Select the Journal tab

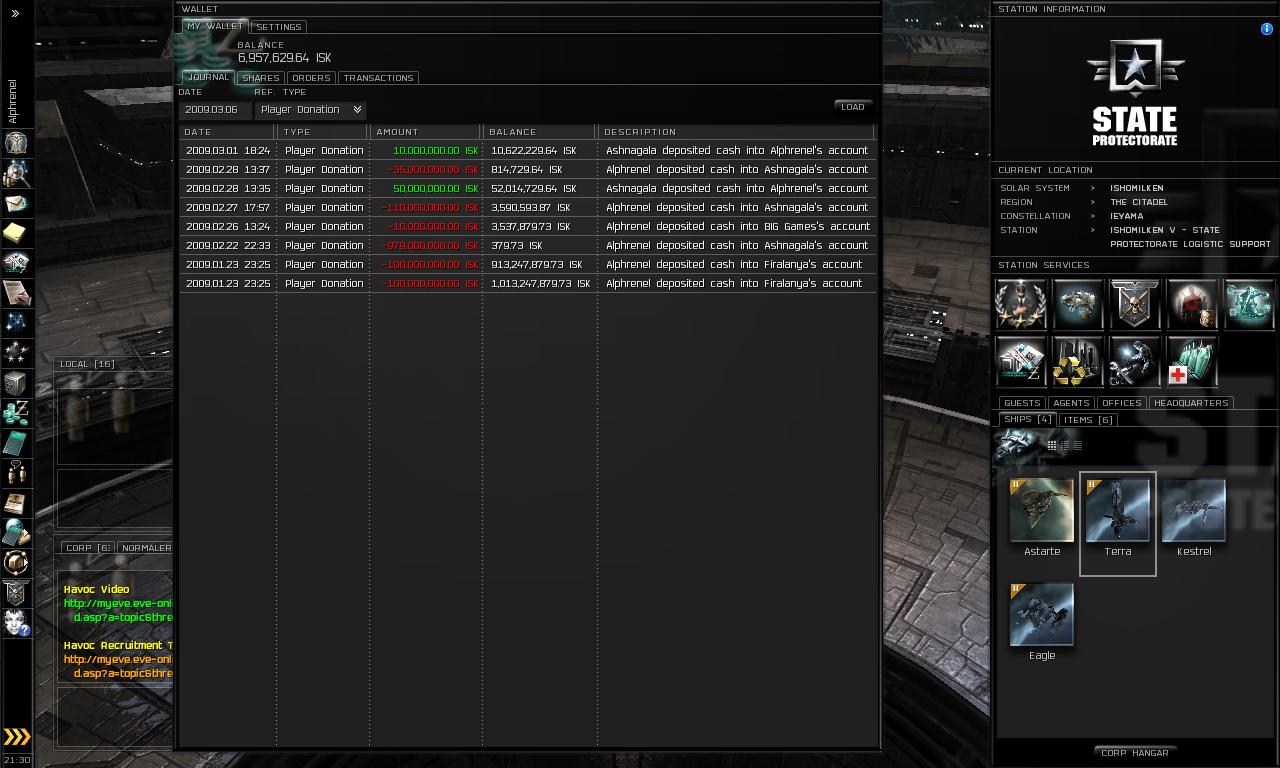point(209,77)
